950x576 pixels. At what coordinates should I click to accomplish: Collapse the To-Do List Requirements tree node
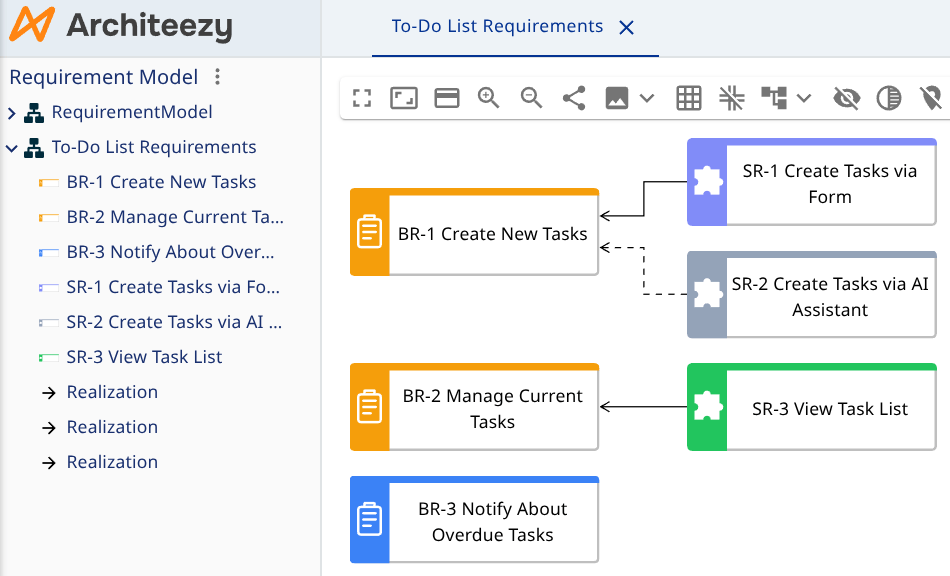click(x=12, y=147)
